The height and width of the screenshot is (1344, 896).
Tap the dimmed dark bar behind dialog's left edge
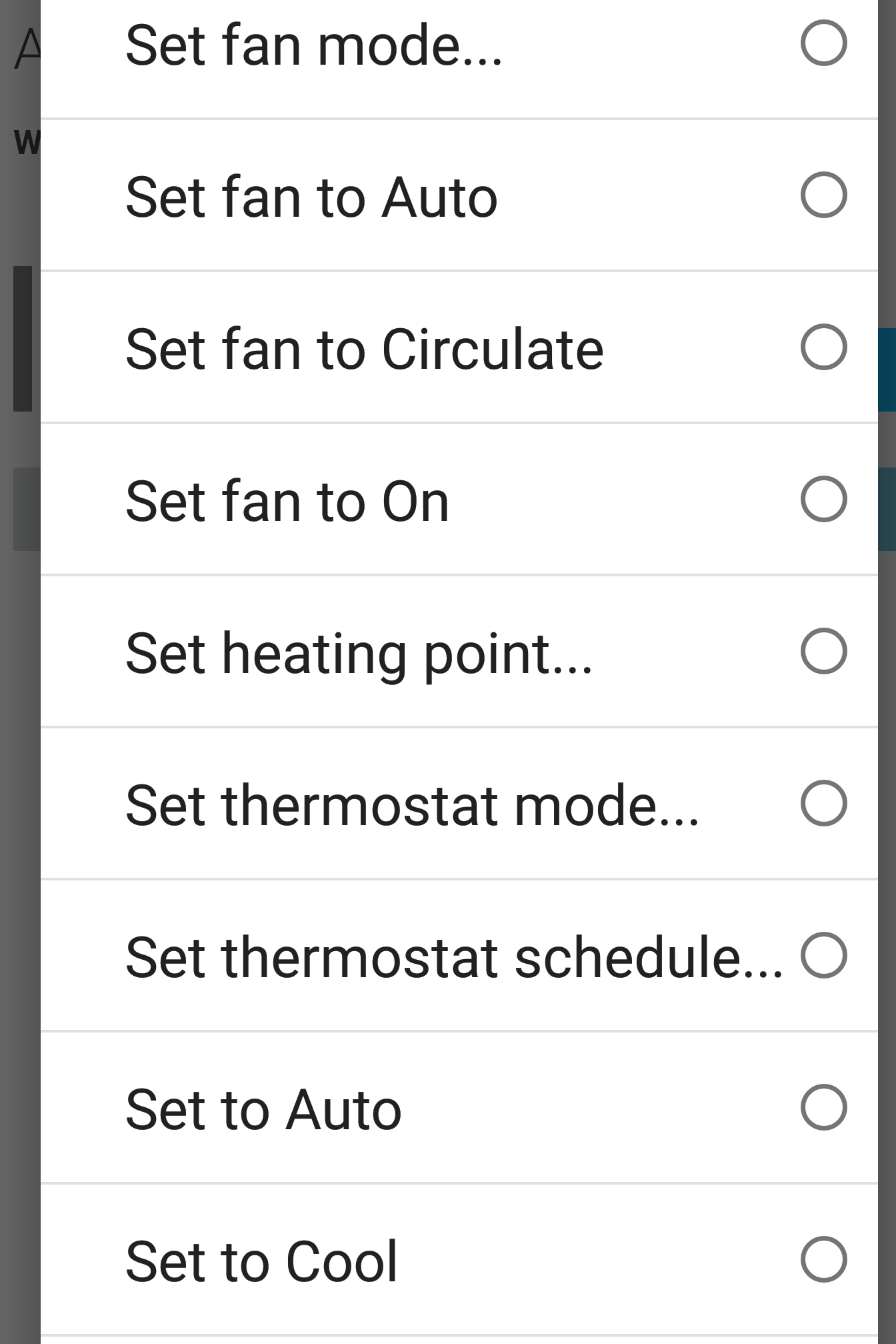pyautogui.click(x=23, y=339)
